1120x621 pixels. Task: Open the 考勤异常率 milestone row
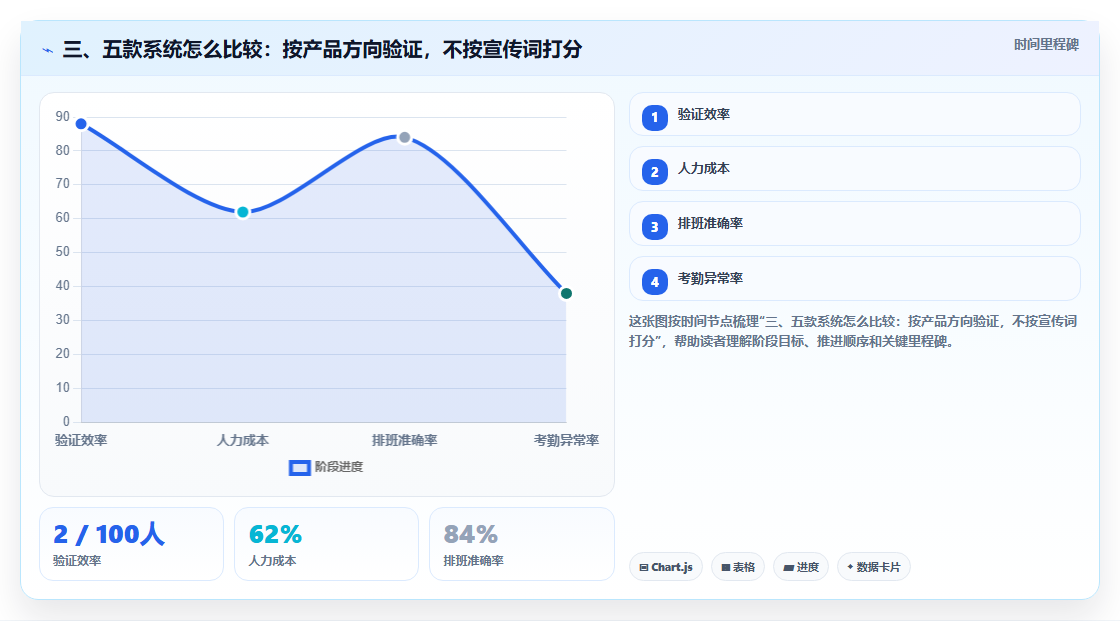point(854,279)
